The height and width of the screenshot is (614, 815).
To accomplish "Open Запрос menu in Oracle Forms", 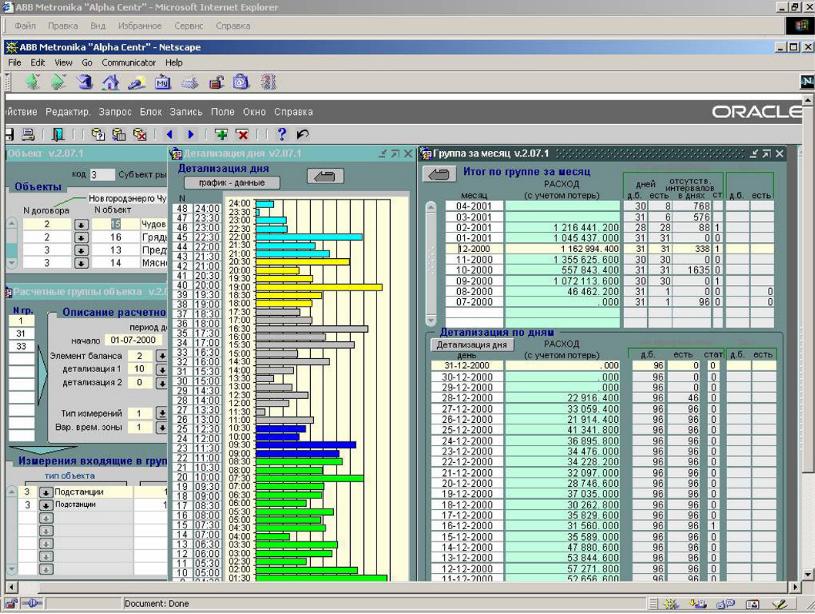I will 115,112.
